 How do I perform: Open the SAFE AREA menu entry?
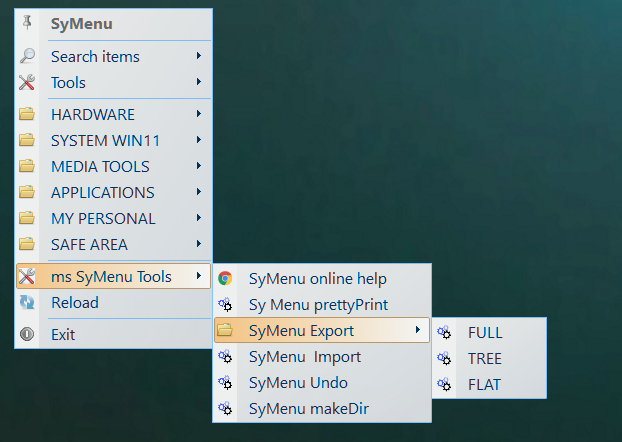point(113,244)
